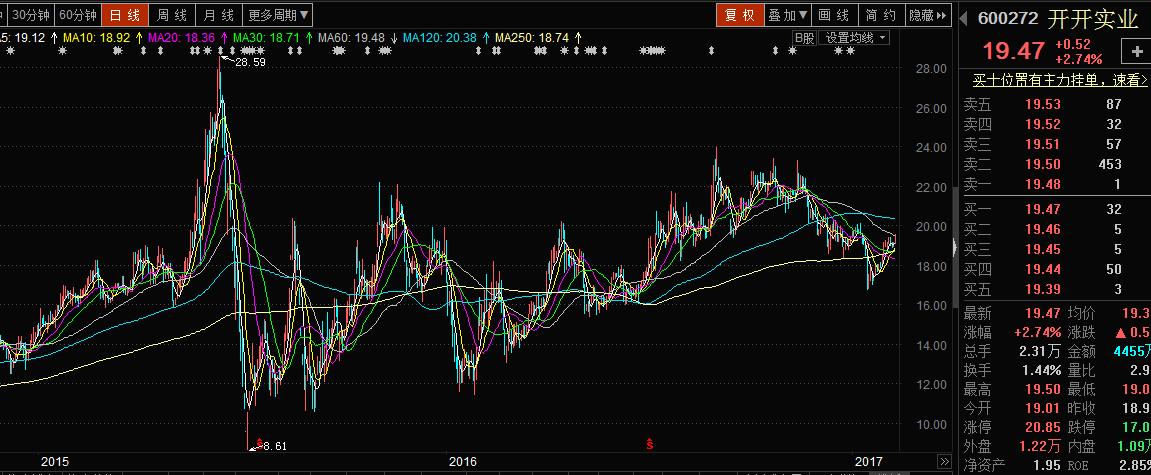Click the 净资产 value 1.95

[1047, 465]
